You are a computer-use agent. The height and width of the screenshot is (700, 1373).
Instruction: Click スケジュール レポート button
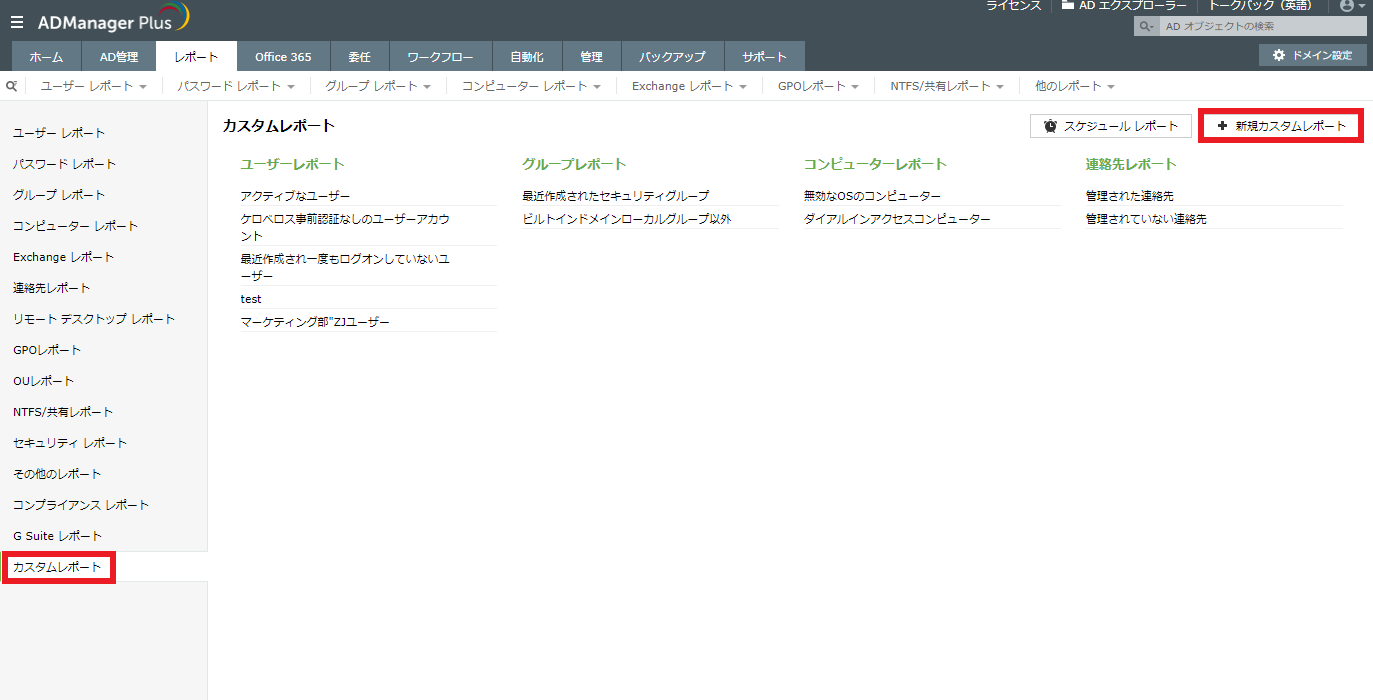click(x=1111, y=126)
